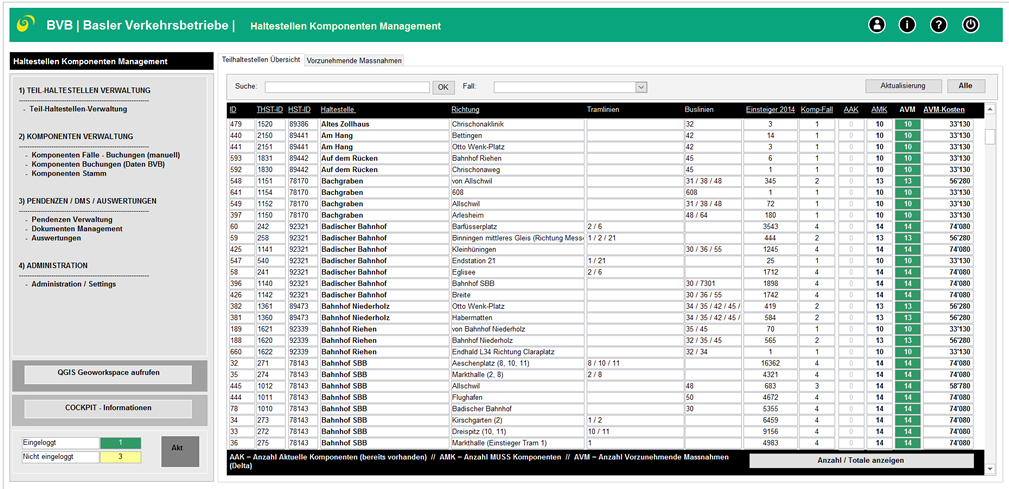1009x489 pixels.
Task: Click Anzahl / Totale anzeigen button
Action: click(x=861, y=461)
